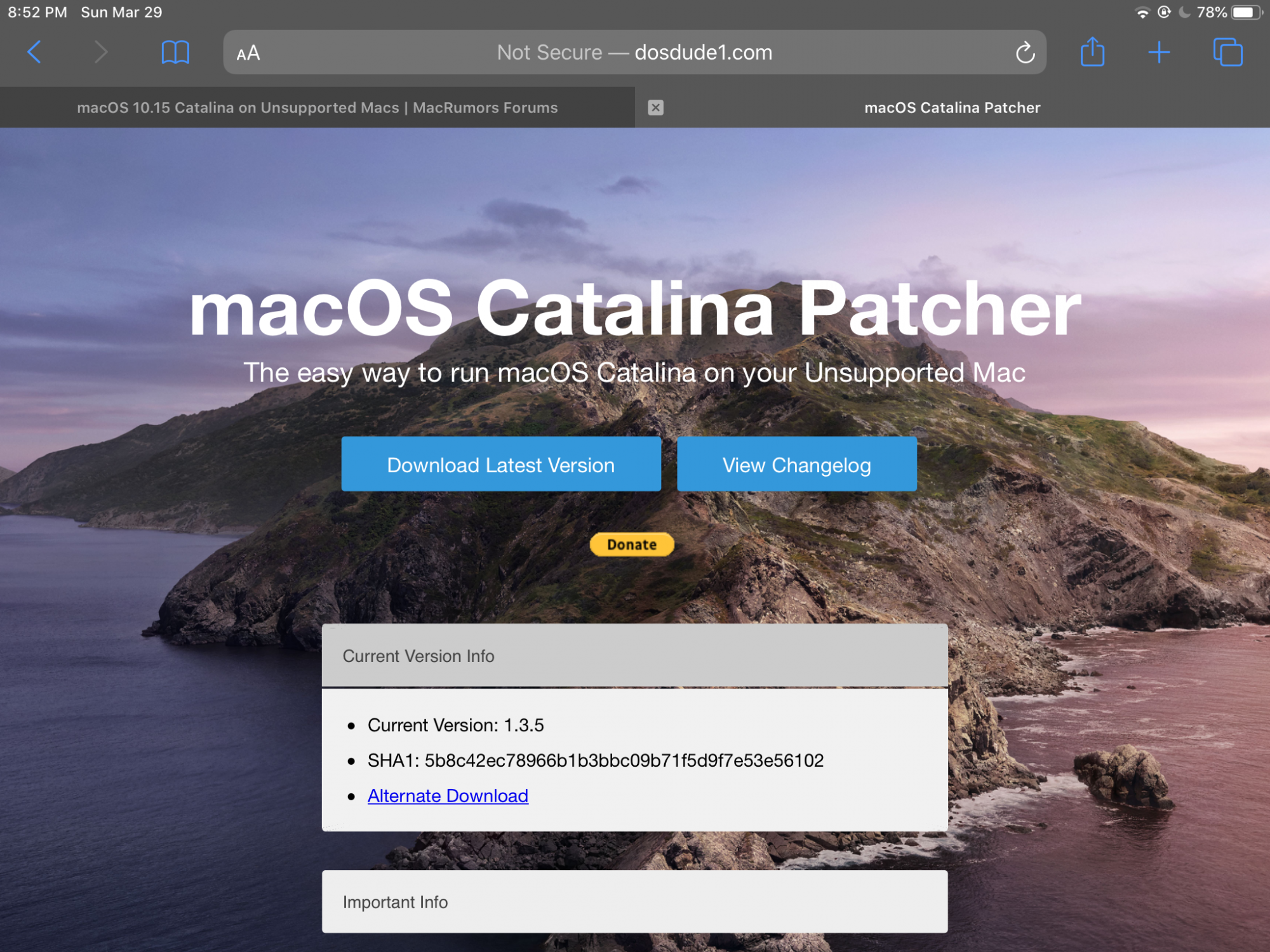
Task: Close the macOS Catalina Patcher tab
Action: 655,107
